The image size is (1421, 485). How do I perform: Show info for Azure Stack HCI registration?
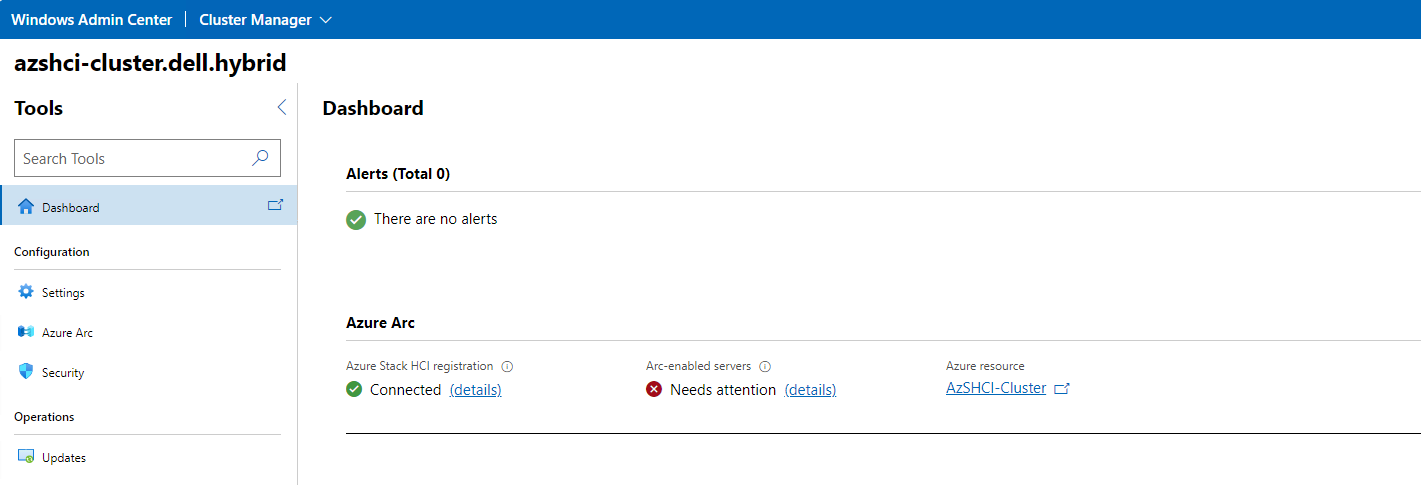pos(507,366)
